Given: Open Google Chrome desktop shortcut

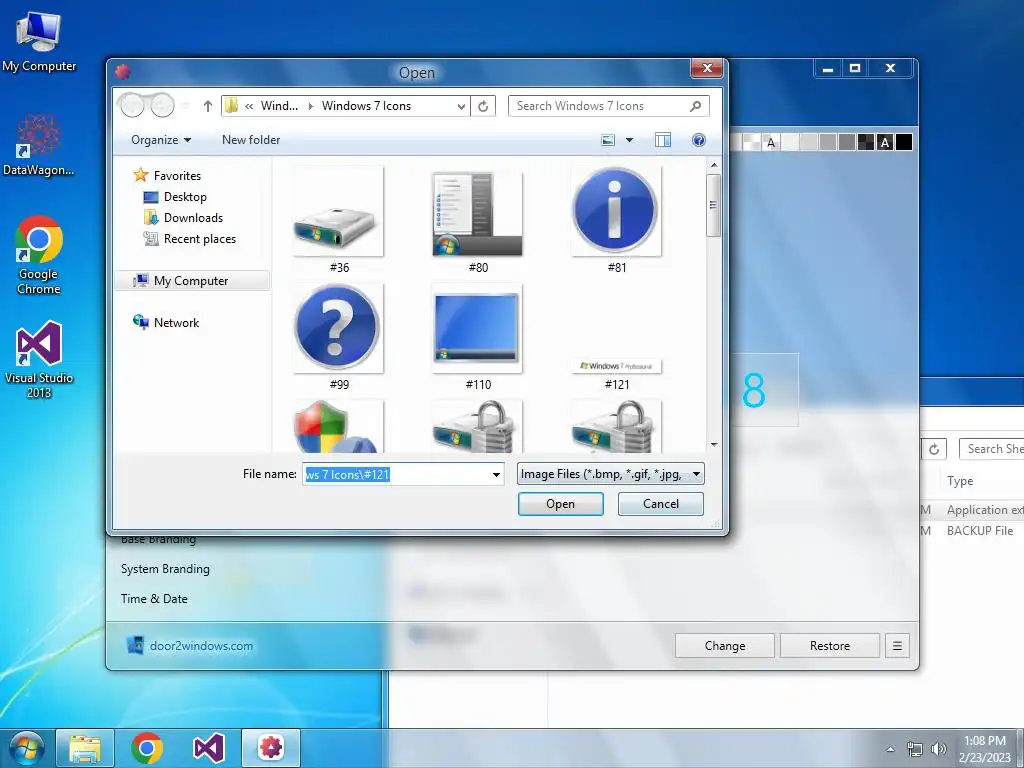Looking at the screenshot, I should (39, 255).
